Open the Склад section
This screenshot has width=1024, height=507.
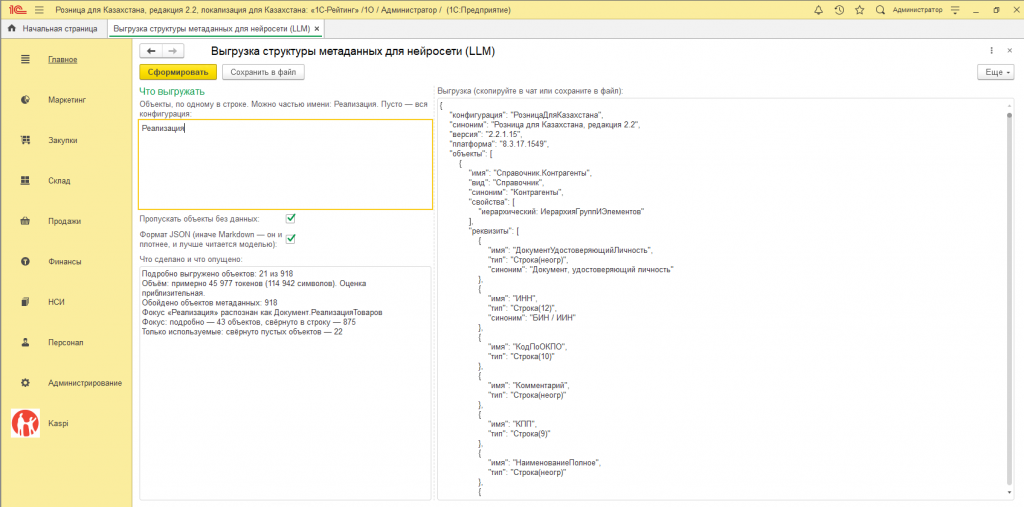59,180
